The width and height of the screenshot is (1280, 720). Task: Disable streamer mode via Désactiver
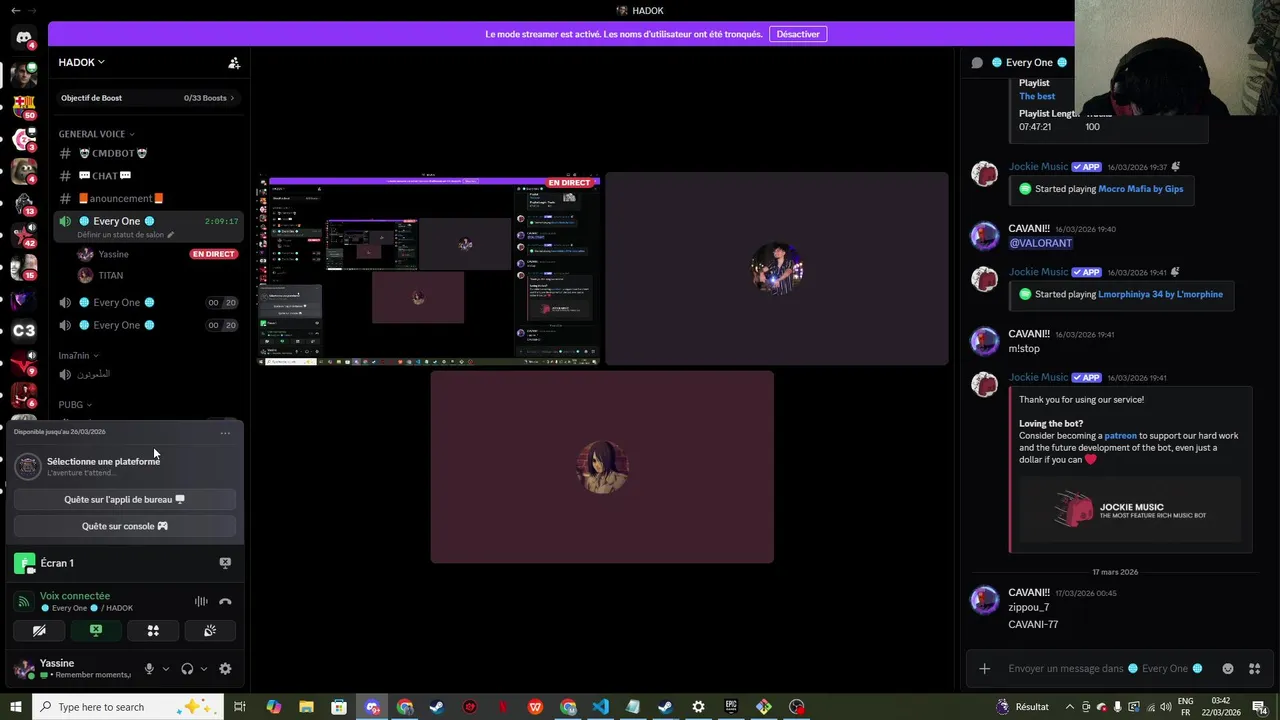point(798,34)
